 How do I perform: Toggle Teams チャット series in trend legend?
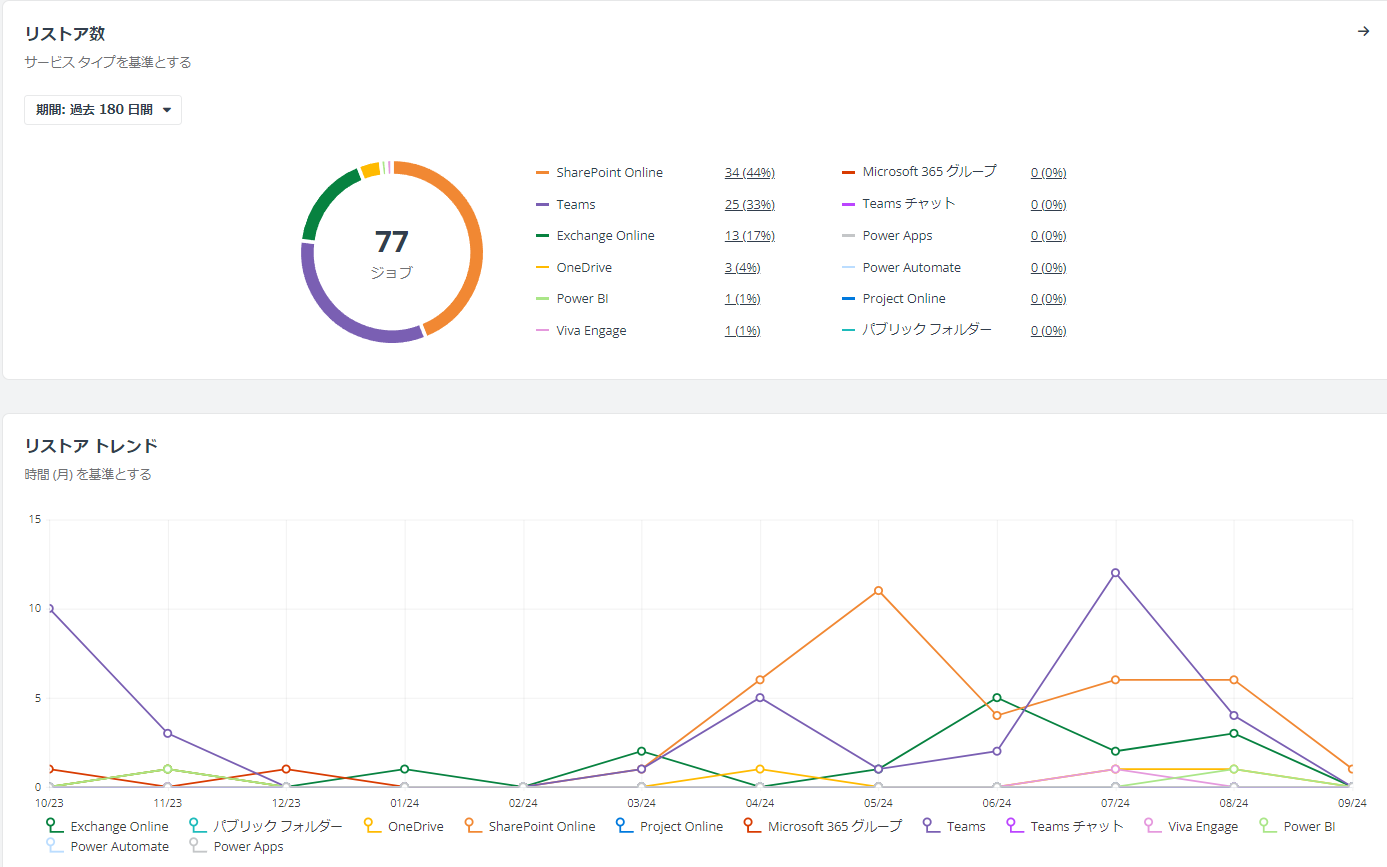point(1064,826)
